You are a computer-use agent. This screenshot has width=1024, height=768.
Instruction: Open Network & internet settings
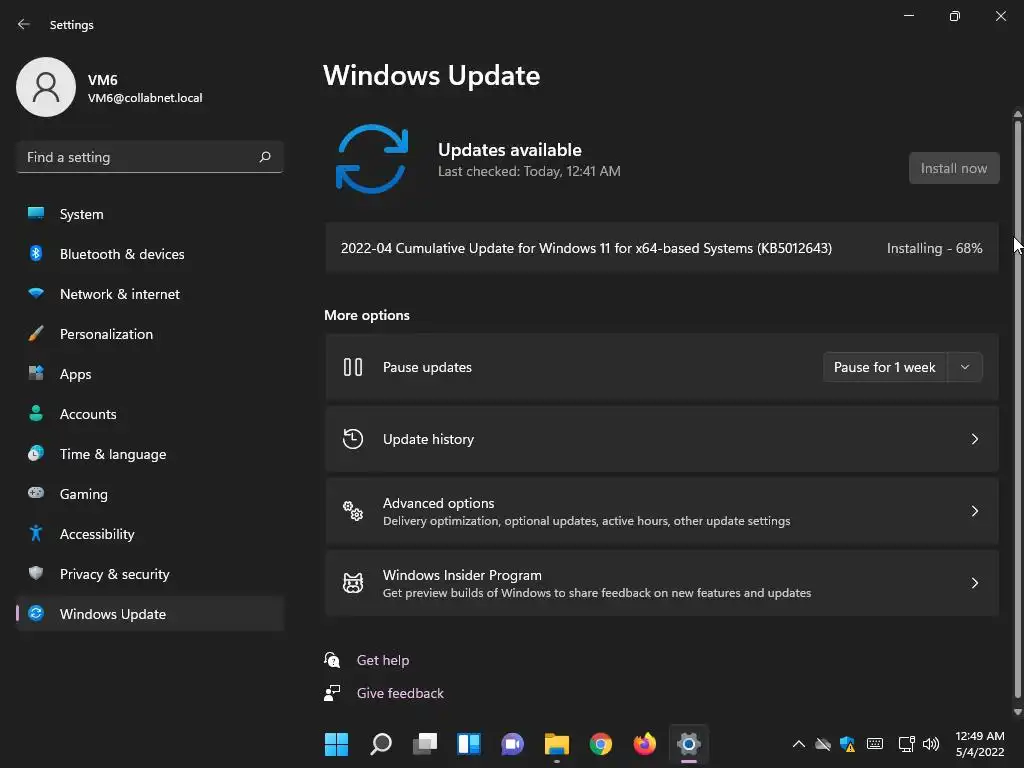(150, 294)
